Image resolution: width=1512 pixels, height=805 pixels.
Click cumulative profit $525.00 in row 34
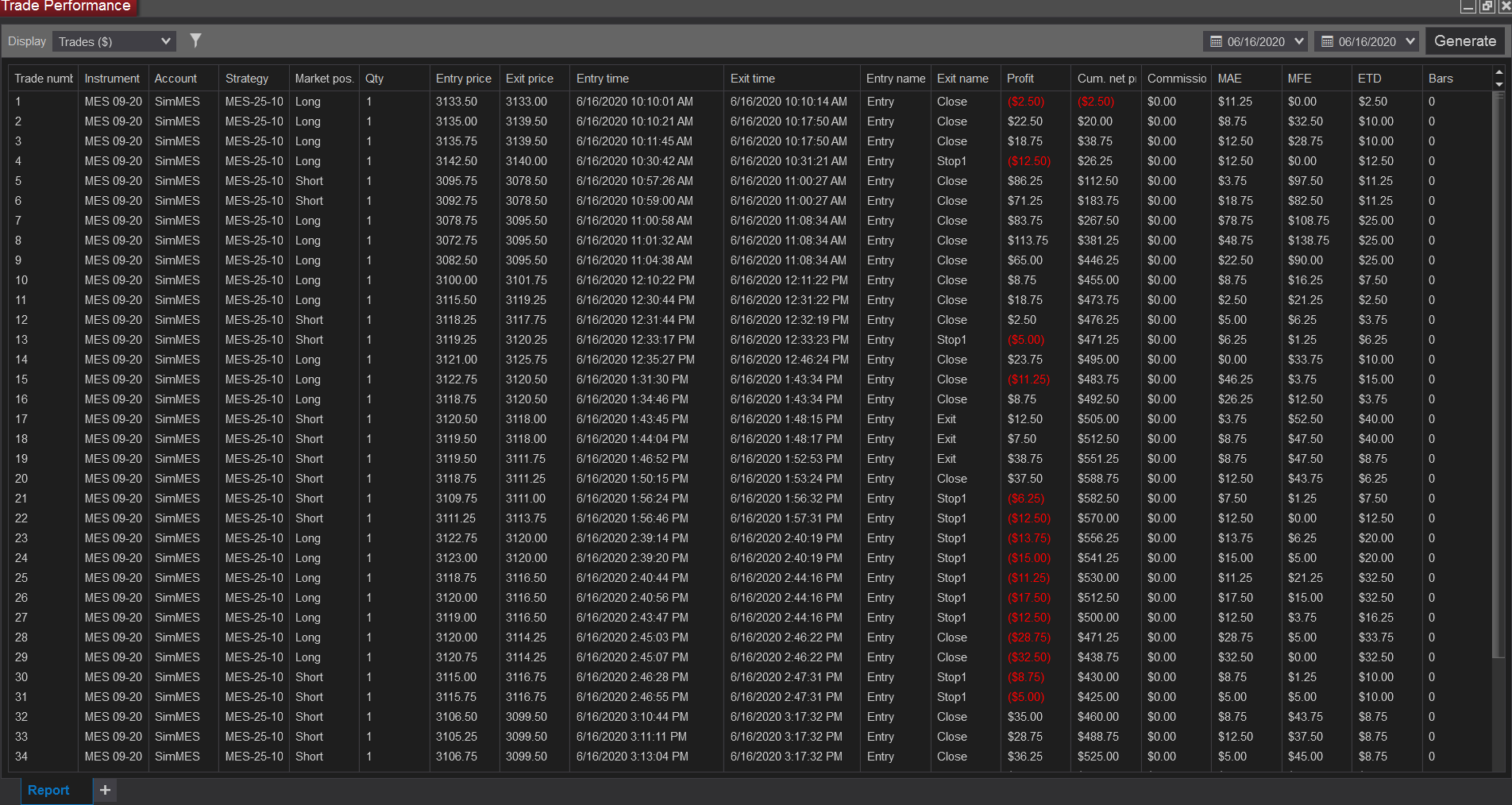point(1098,757)
